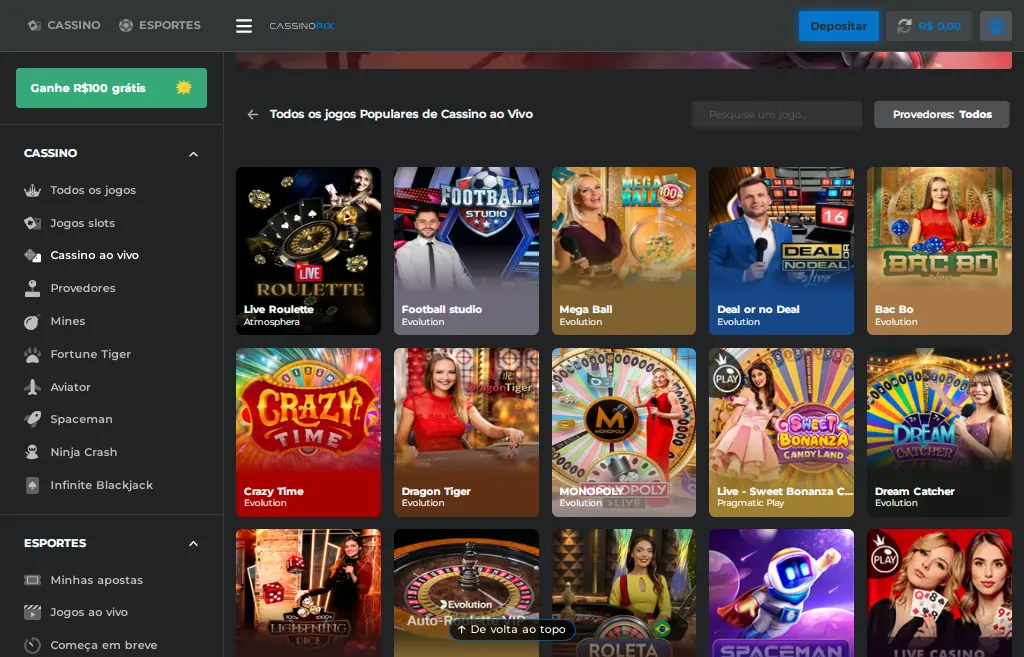Open the MONOPOLY live game card
The image size is (1024, 657).
[x=624, y=432]
